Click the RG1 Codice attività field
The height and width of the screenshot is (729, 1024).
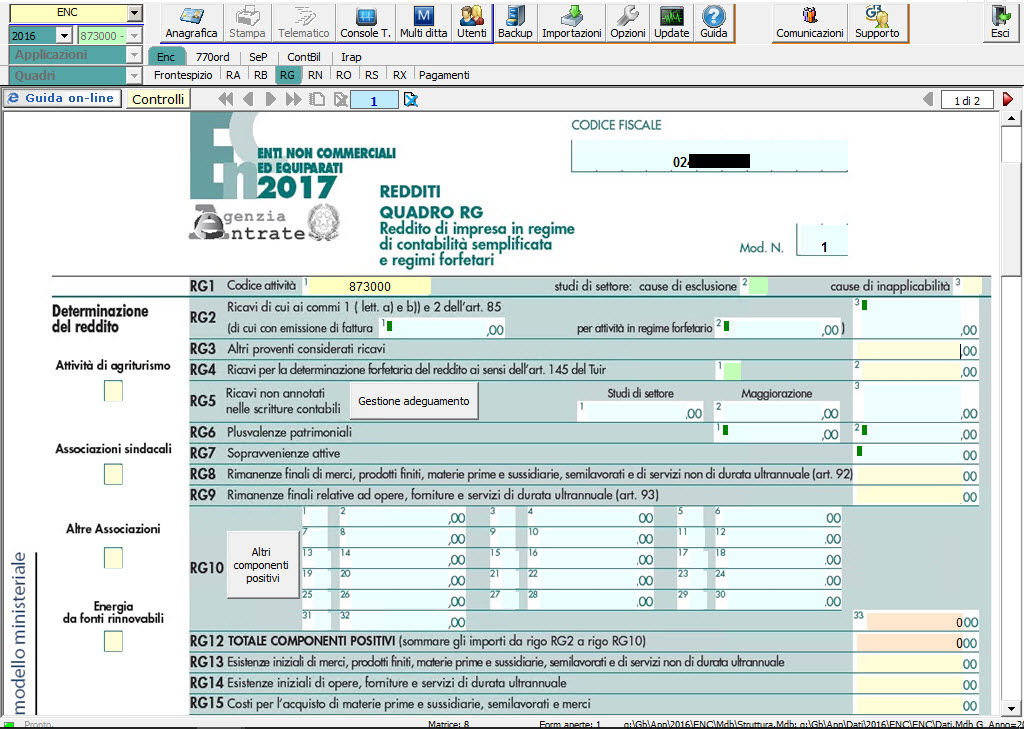click(370, 286)
